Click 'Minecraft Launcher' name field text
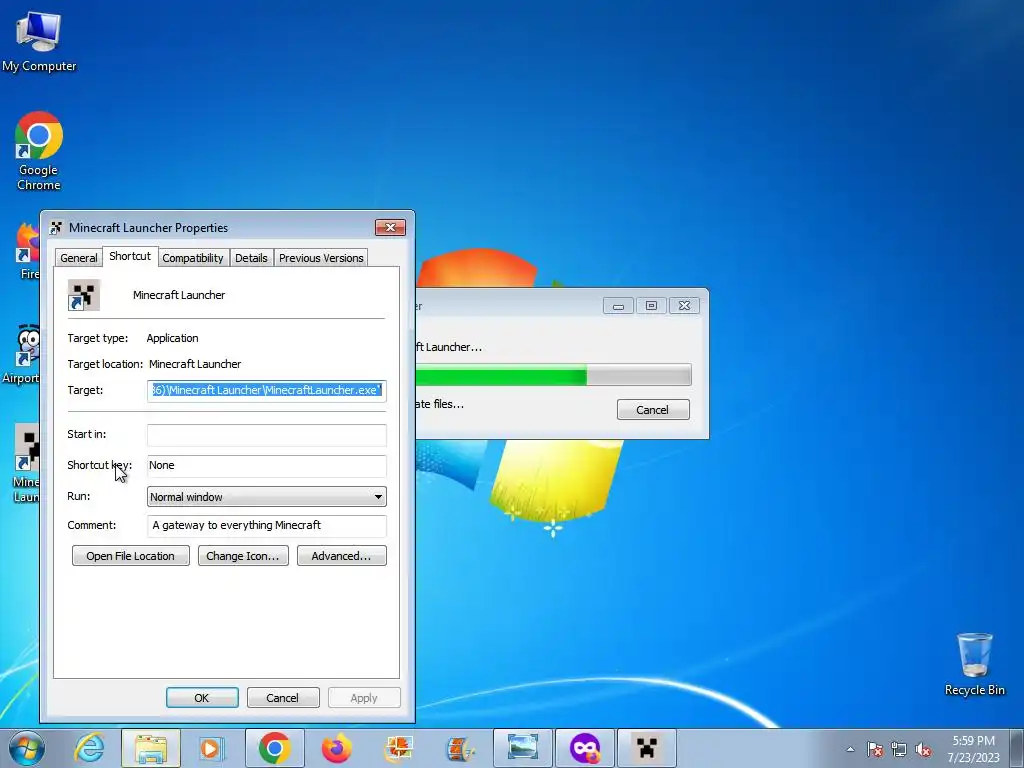The image size is (1024, 768). coord(179,295)
